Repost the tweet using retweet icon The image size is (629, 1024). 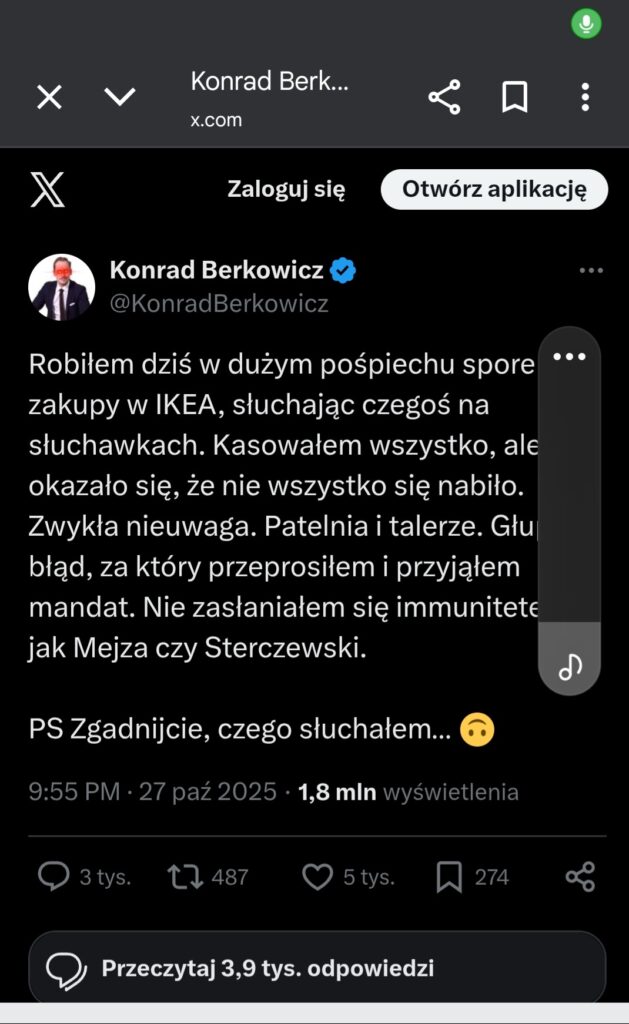click(184, 877)
